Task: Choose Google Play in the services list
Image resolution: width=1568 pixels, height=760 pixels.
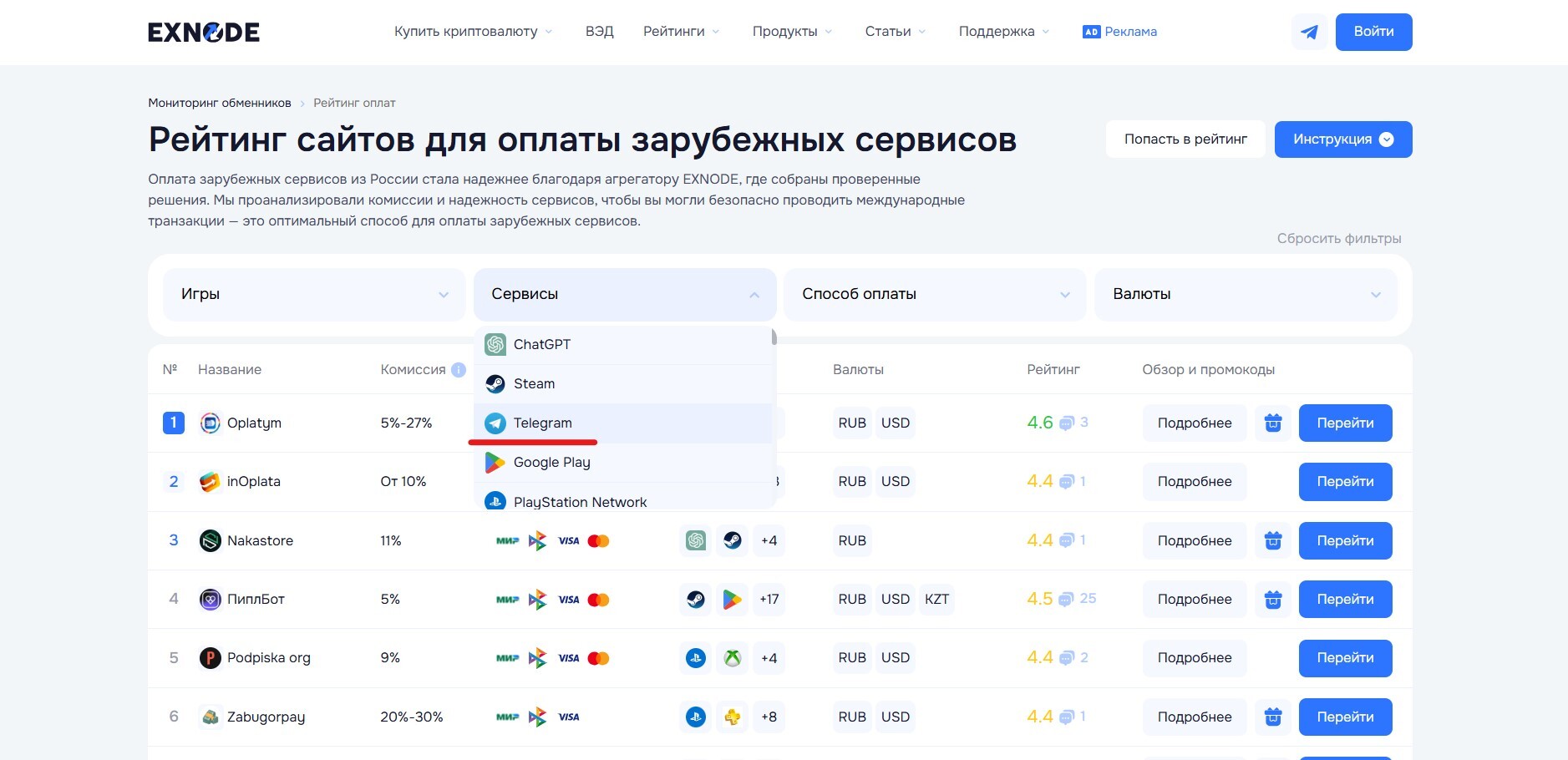Action: pos(551,463)
